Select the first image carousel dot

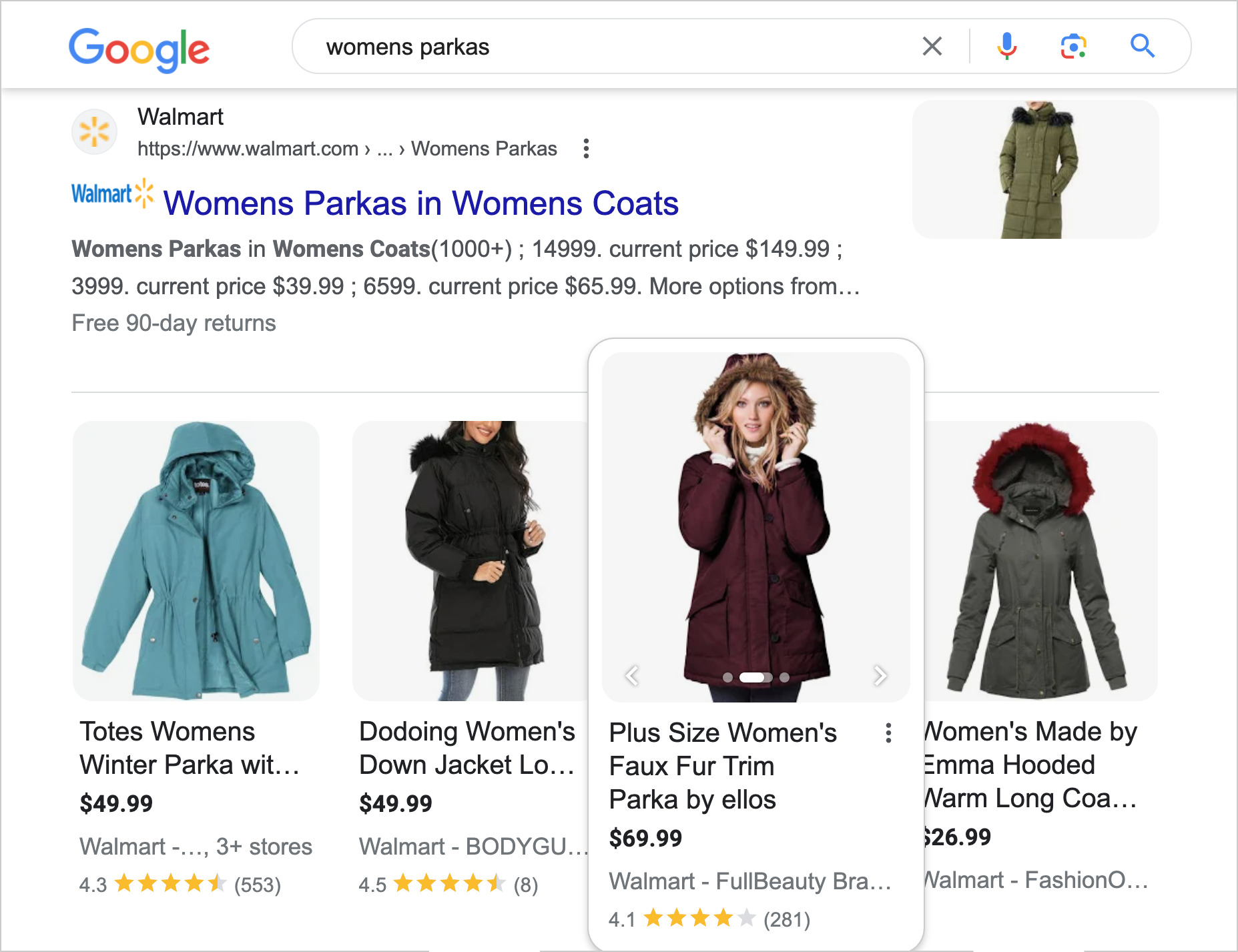(727, 677)
